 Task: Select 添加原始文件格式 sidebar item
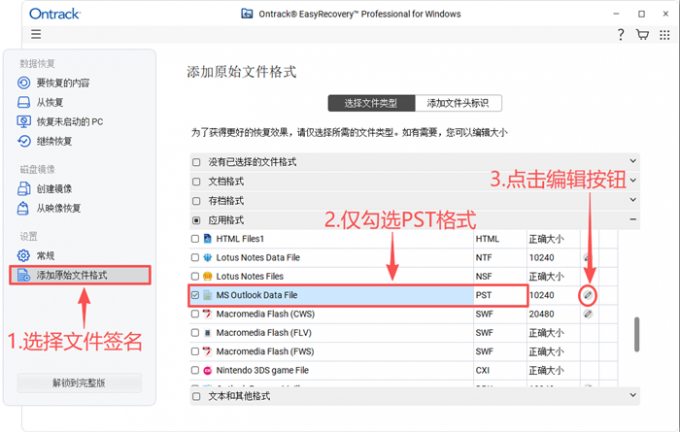[x=80, y=275]
